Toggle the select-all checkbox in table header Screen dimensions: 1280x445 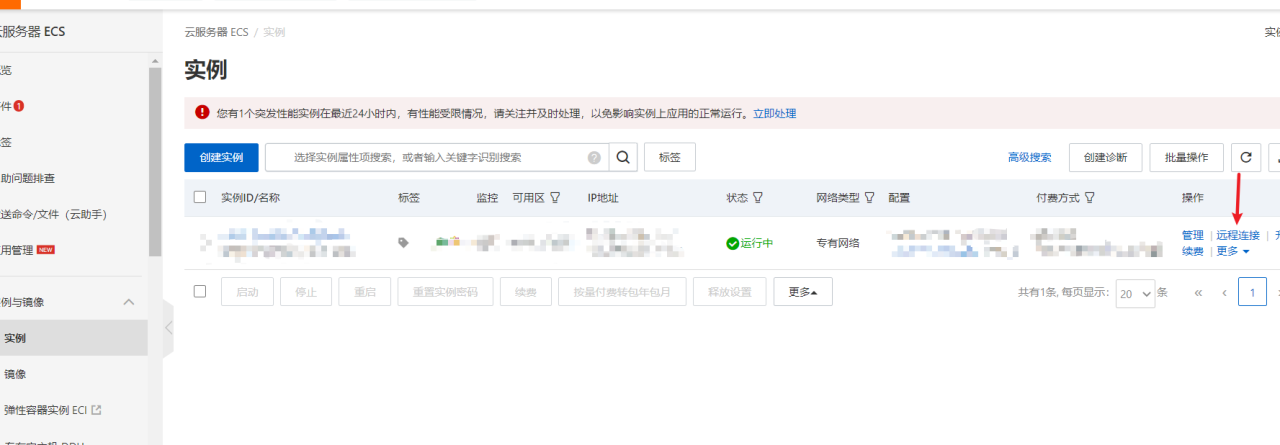(200, 197)
